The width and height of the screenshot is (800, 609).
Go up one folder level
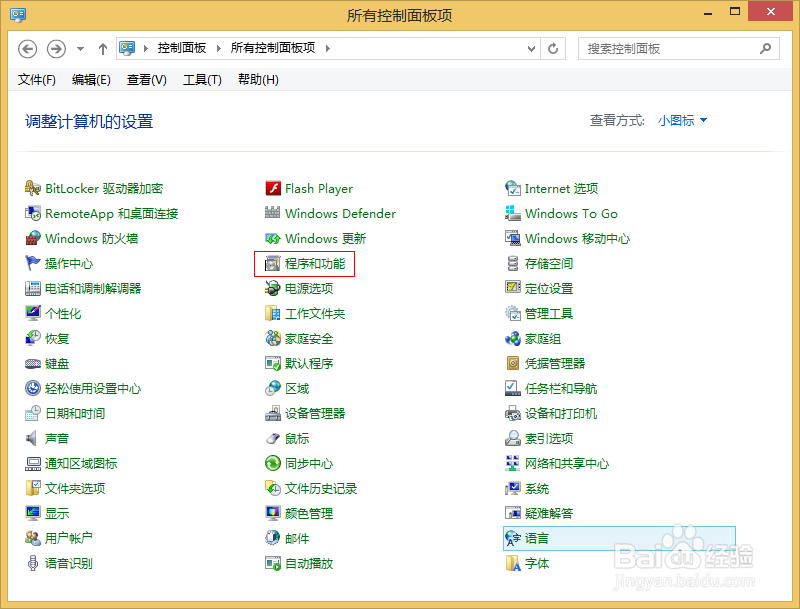(x=103, y=49)
